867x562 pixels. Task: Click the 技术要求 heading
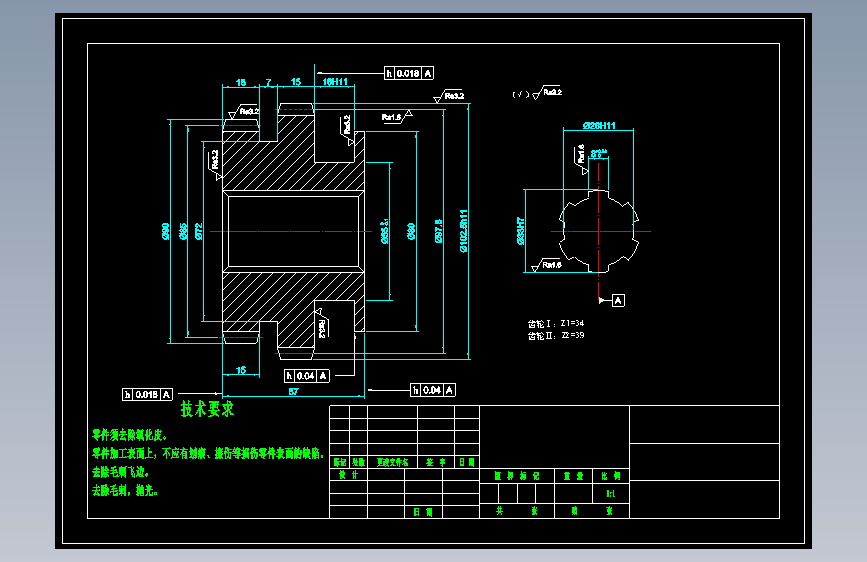[x=207, y=409]
